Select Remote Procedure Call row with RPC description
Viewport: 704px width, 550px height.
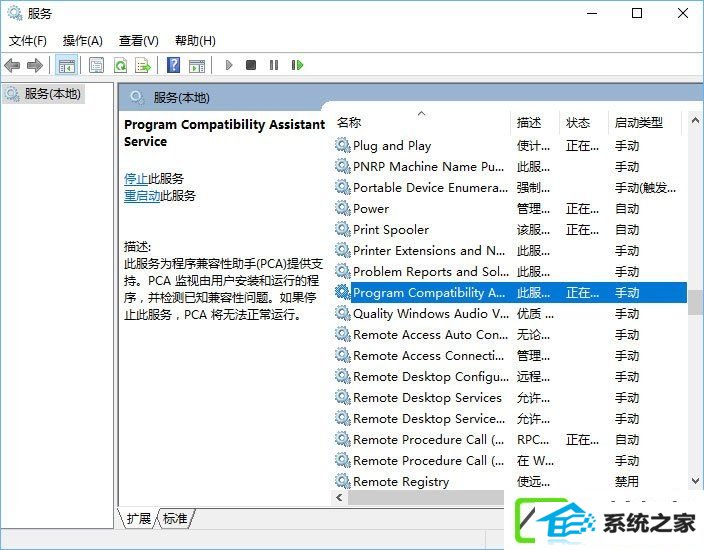click(510, 439)
